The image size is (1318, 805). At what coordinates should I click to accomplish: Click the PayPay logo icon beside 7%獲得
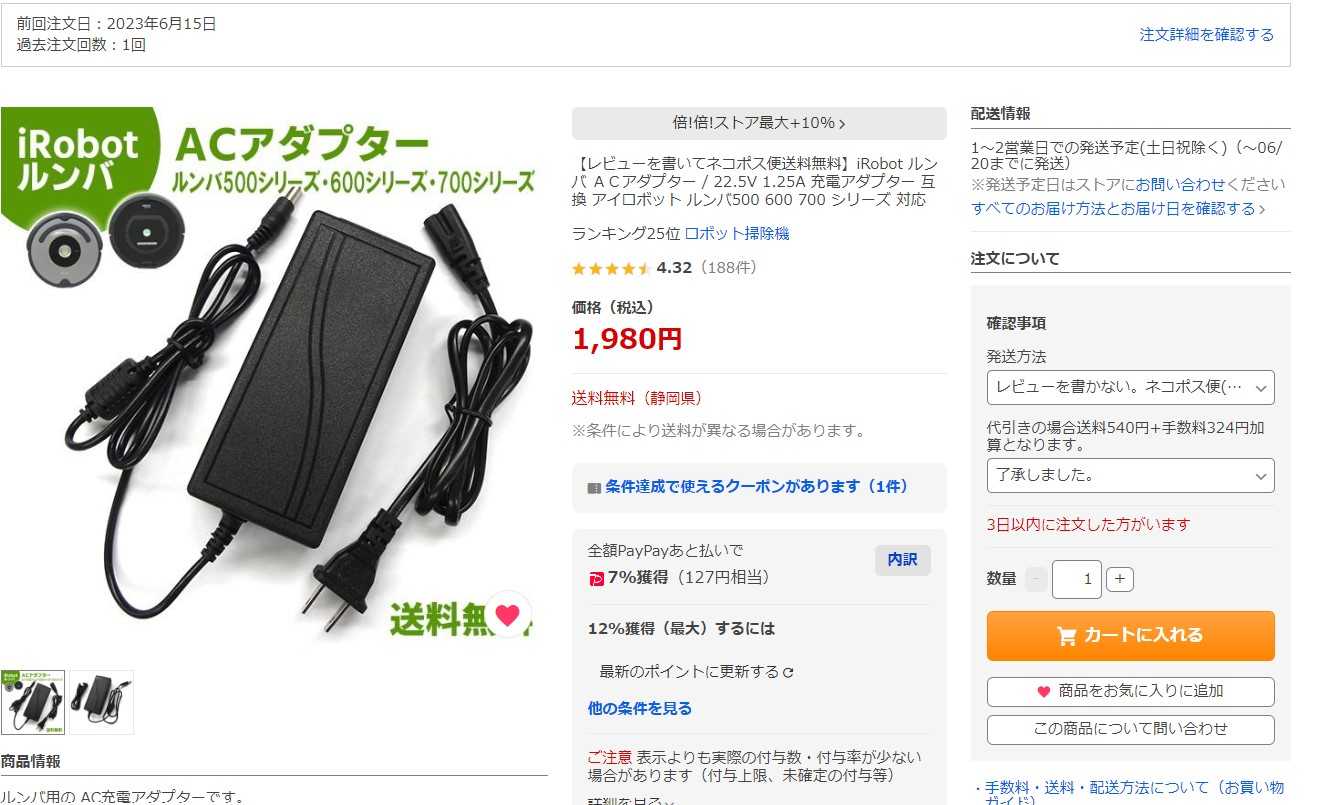[x=596, y=578]
